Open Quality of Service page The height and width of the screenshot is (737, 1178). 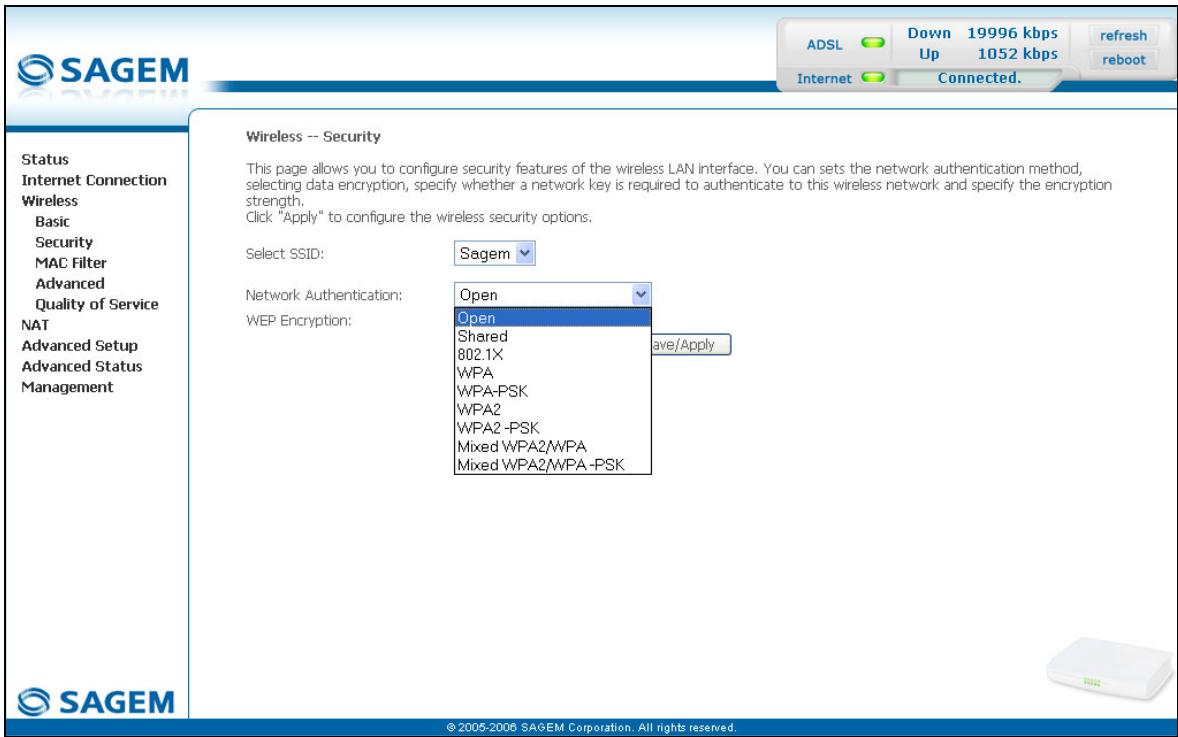pos(97,304)
